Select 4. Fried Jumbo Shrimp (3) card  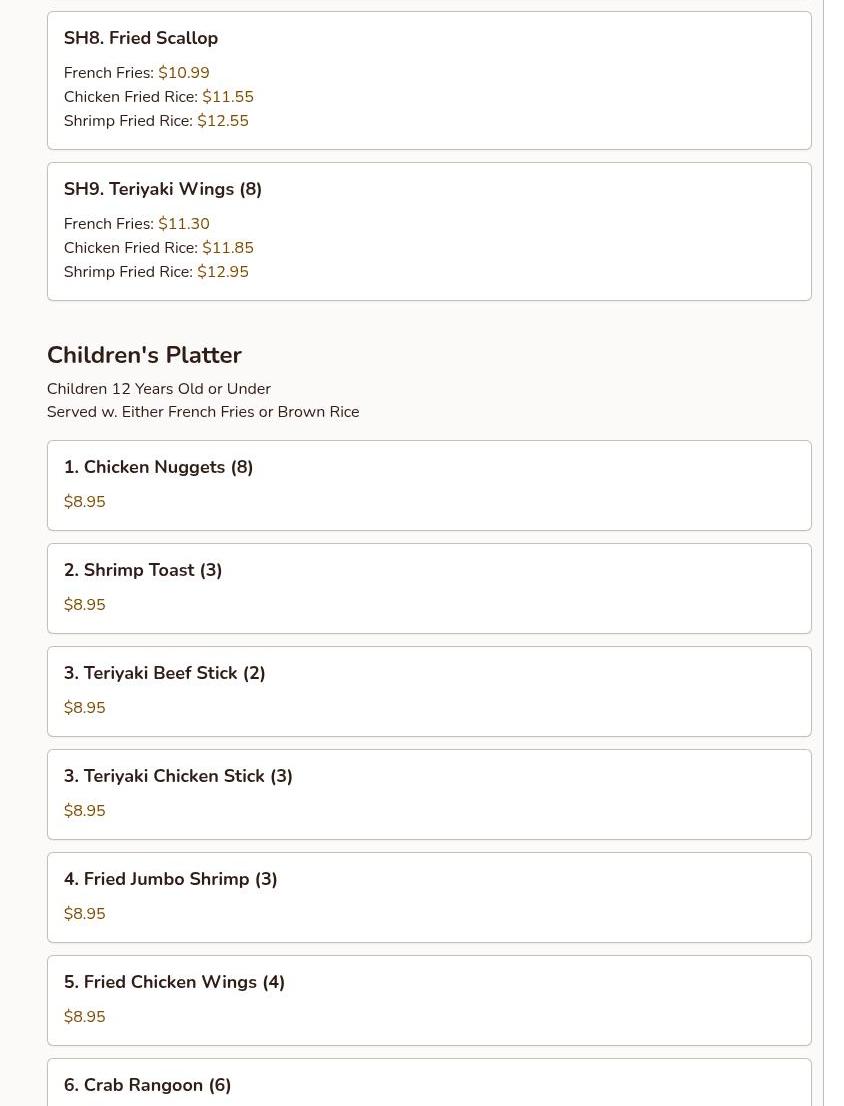point(429,897)
